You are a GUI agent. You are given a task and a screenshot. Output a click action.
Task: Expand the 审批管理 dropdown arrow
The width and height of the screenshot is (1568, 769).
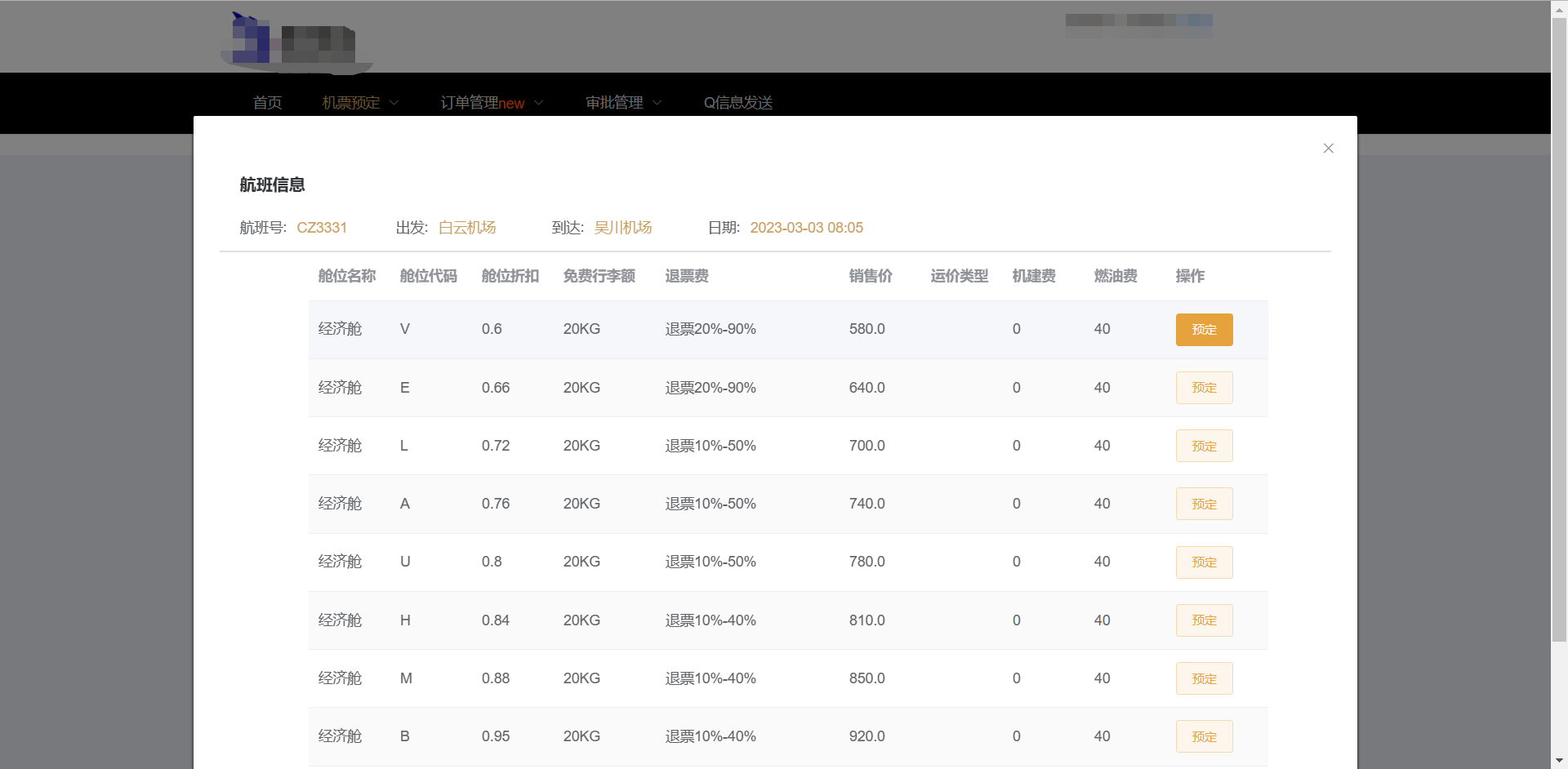pyautogui.click(x=657, y=103)
